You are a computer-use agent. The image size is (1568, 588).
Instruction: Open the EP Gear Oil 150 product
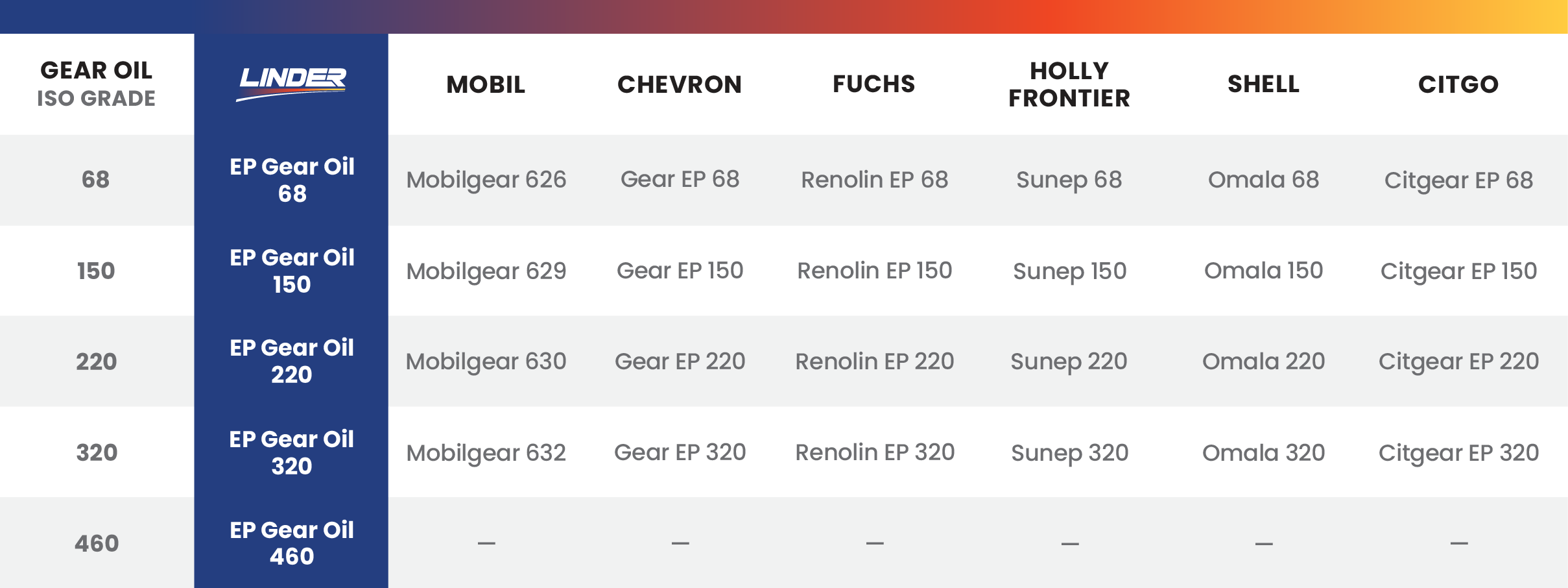[292, 271]
